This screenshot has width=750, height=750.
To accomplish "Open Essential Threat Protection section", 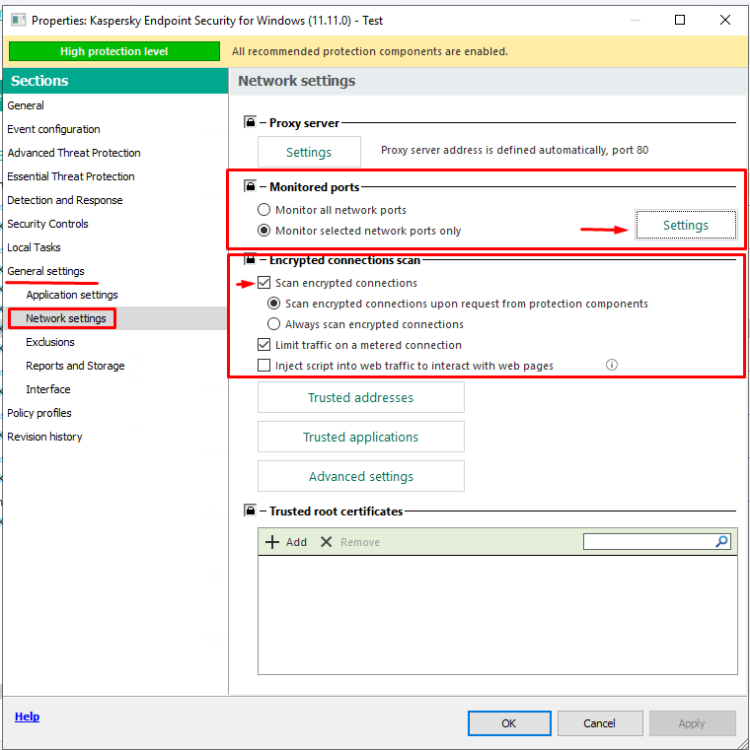I will pos(71,176).
